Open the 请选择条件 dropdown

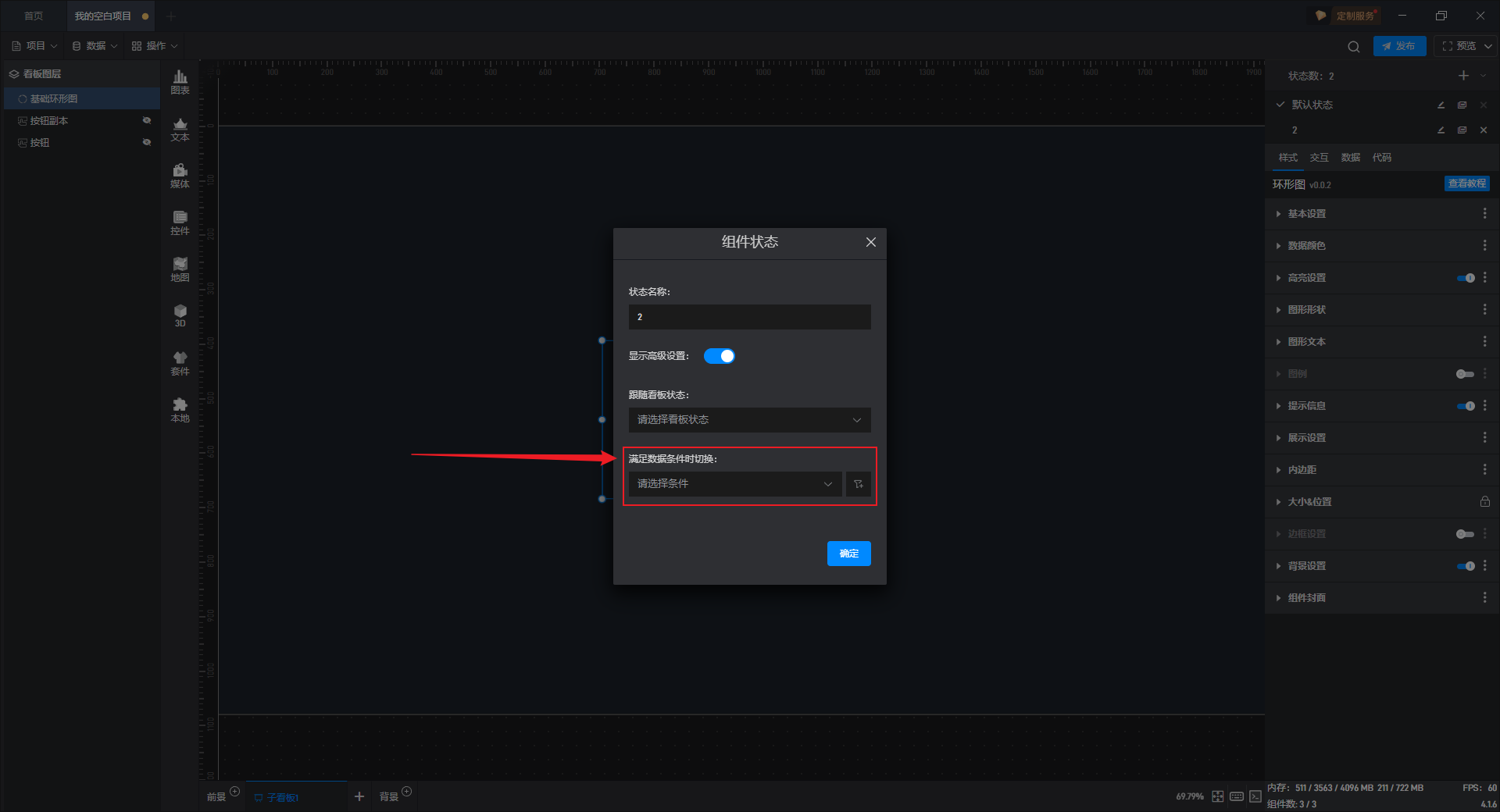pyautogui.click(x=735, y=484)
